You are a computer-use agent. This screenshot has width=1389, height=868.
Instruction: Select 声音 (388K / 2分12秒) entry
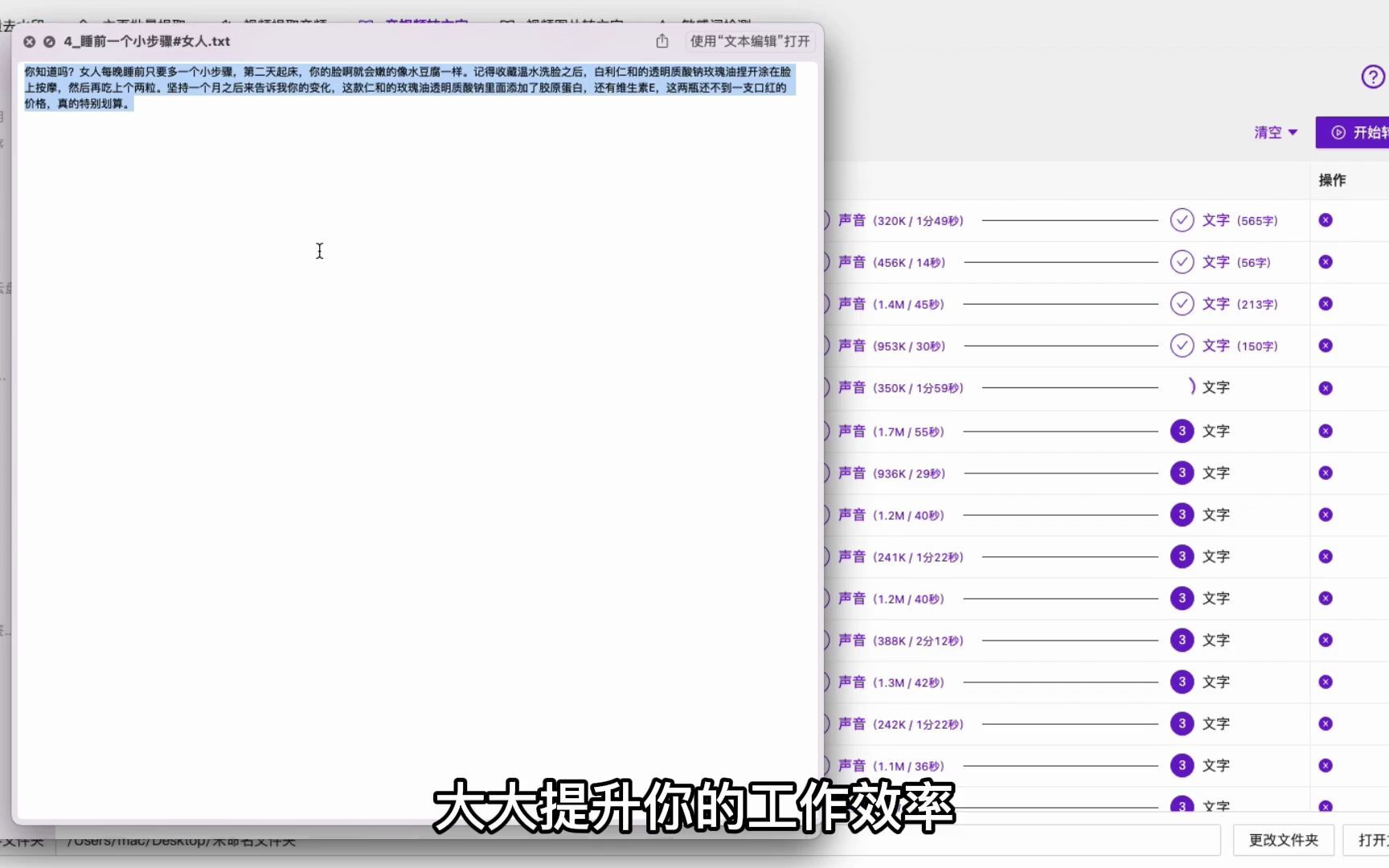(900, 641)
